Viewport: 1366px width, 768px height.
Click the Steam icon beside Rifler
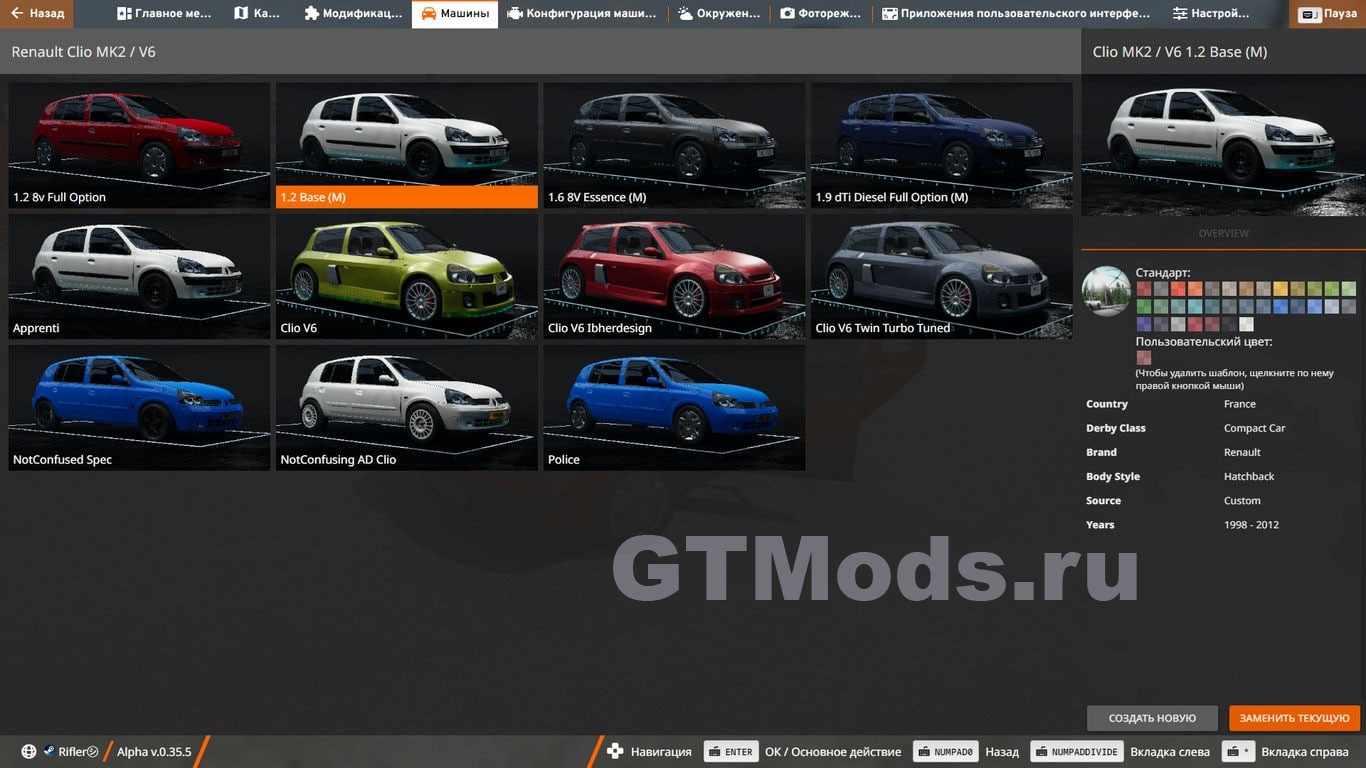tap(48, 752)
